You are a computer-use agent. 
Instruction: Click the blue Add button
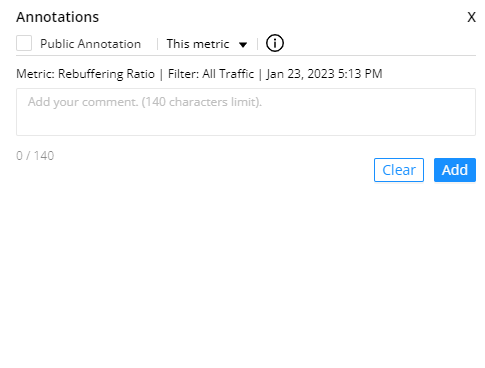click(x=455, y=170)
